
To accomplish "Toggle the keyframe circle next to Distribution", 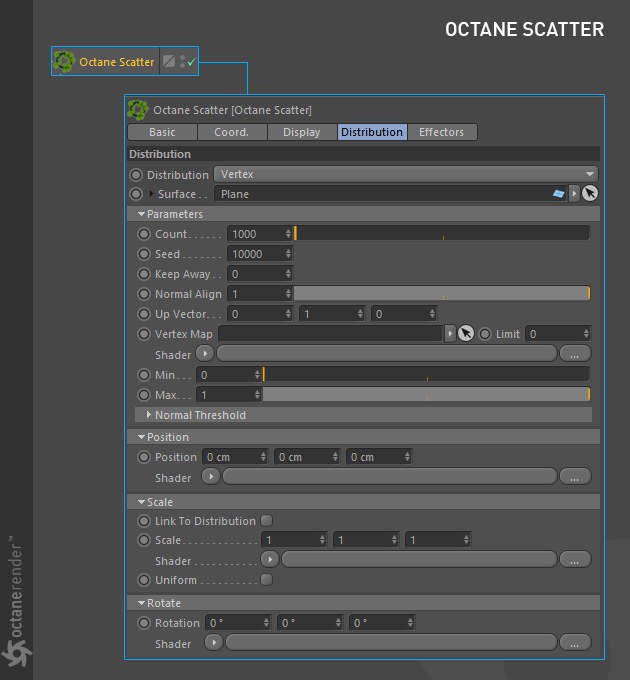I will coord(136,175).
